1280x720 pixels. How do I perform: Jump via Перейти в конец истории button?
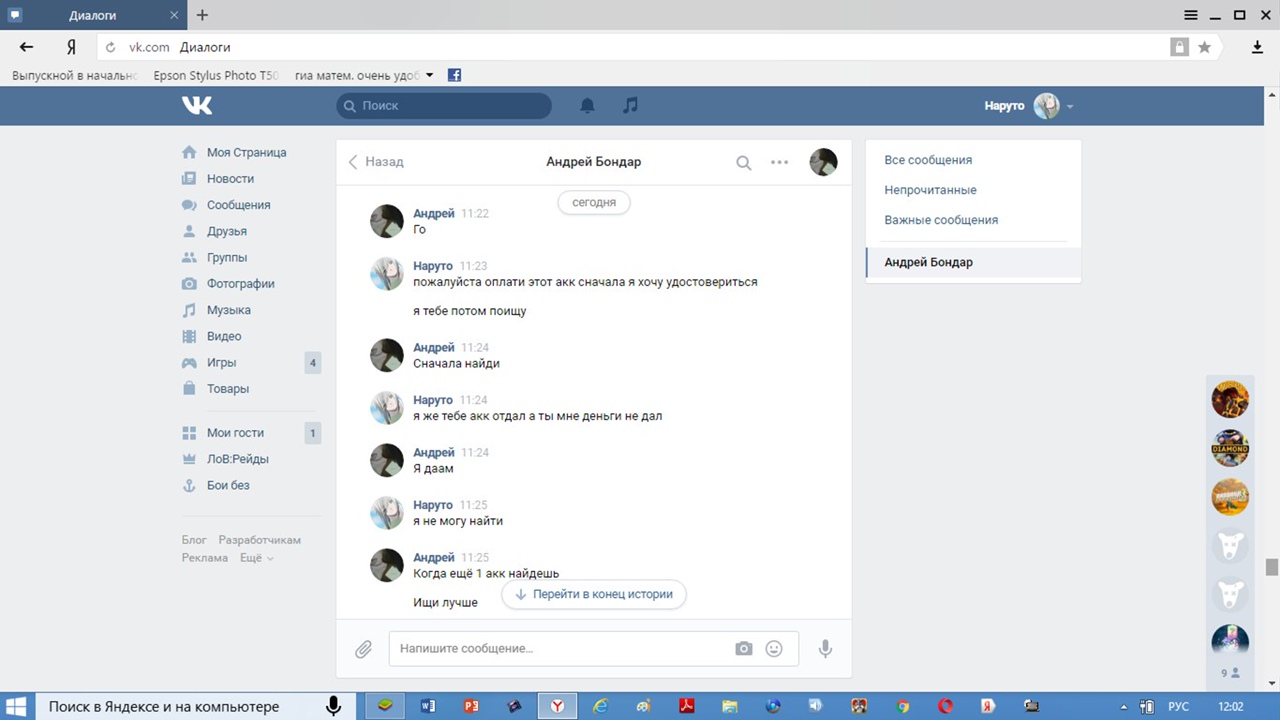[x=594, y=594]
